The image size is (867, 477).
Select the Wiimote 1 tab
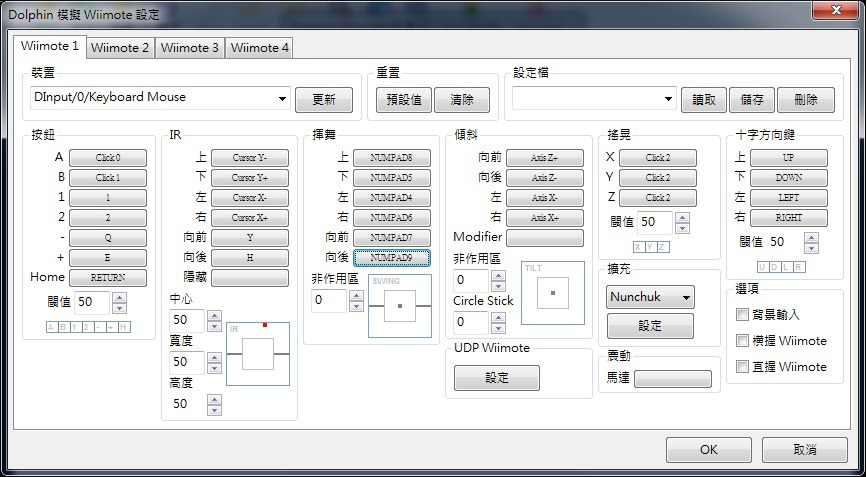pos(50,46)
